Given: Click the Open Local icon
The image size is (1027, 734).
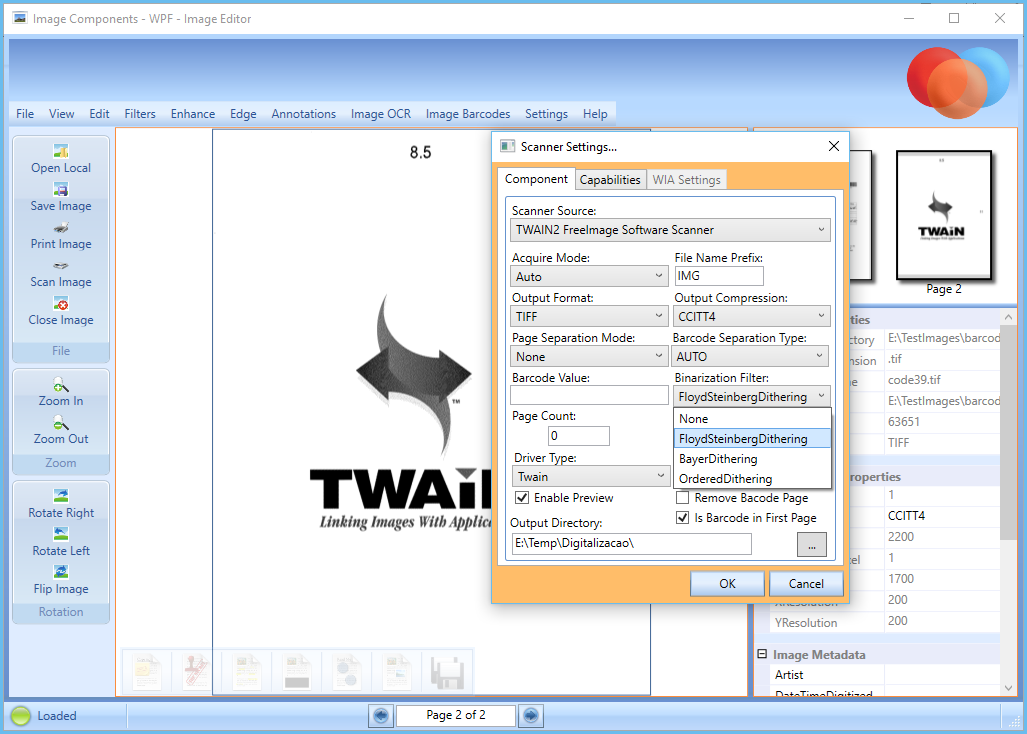Looking at the screenshot, I should [x=61, y=151].
